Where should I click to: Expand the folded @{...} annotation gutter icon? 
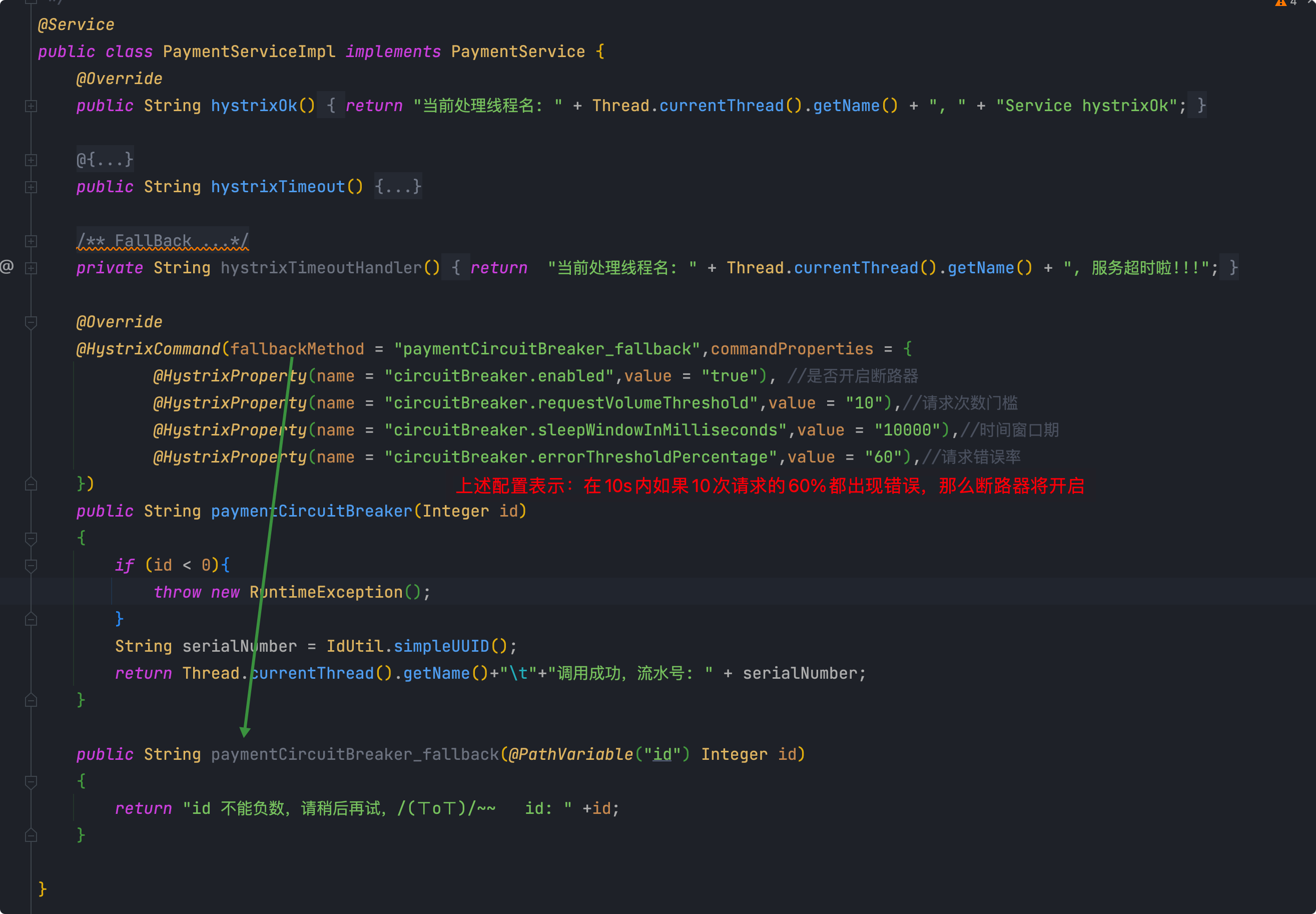(x=32, y=160)
